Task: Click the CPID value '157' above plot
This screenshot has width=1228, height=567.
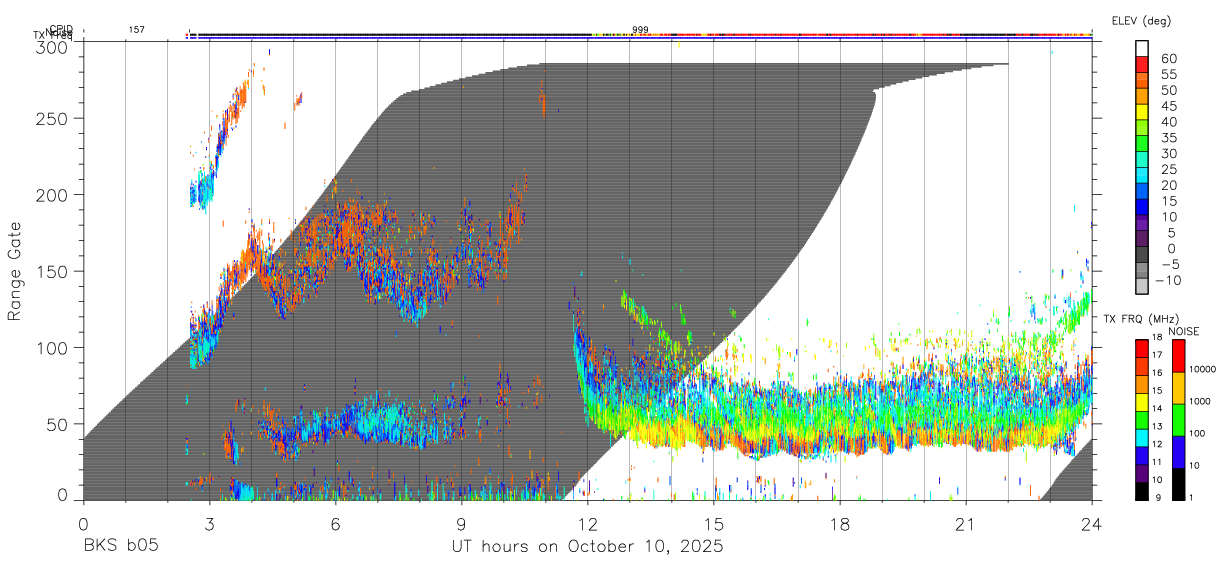Action: coord(136,30)
